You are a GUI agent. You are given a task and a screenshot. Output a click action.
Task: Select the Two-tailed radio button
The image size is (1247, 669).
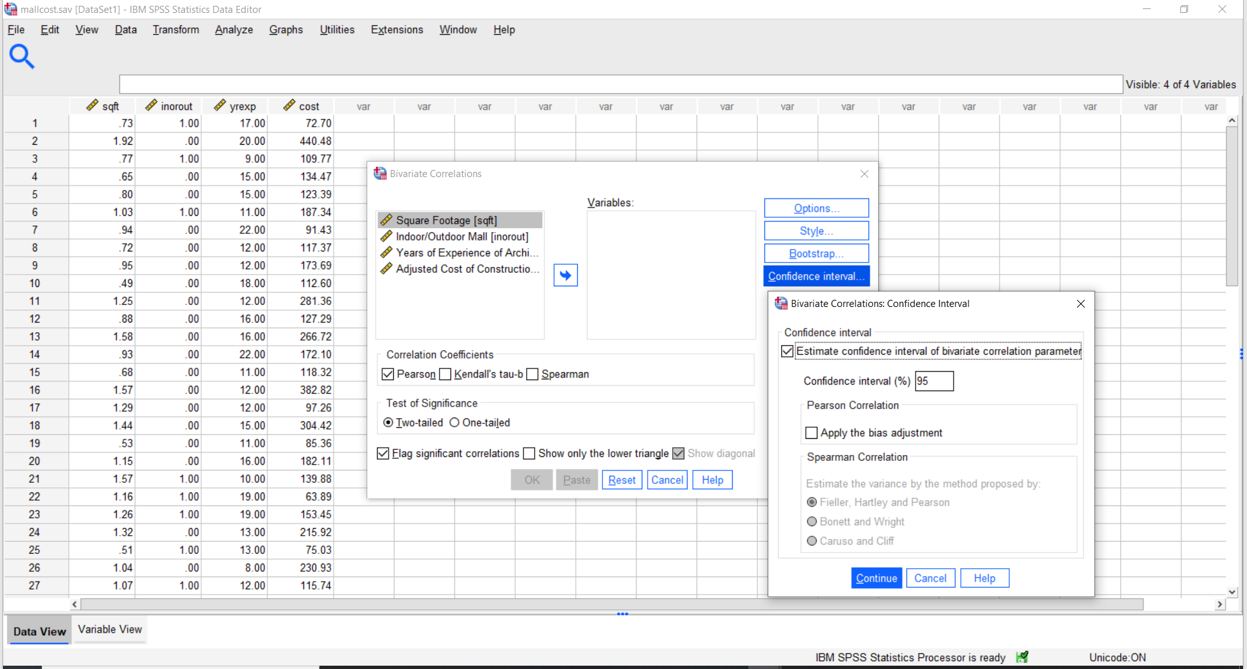pyautogui.click(x=388, y=423)
